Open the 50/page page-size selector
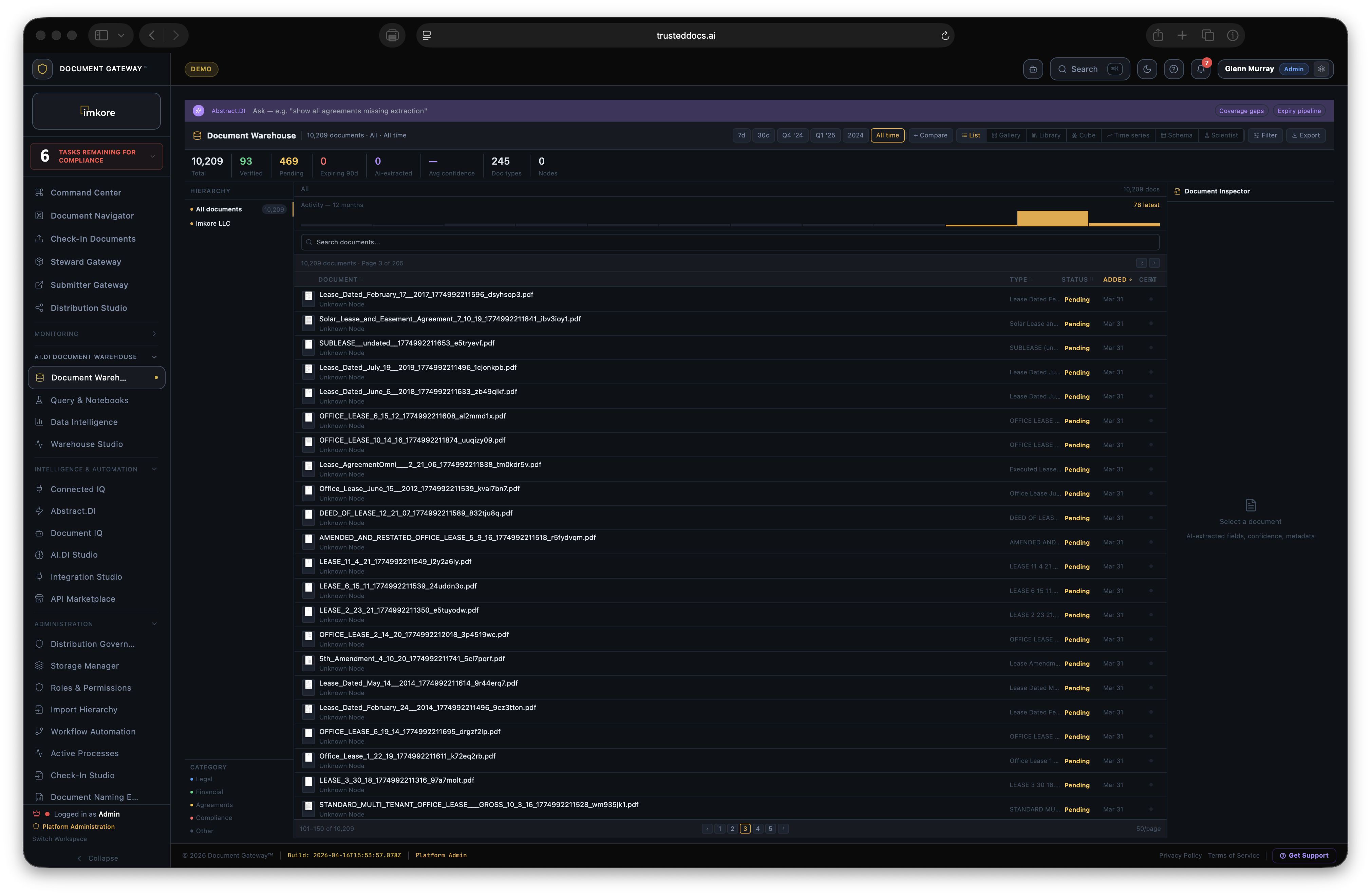The height and width of the screenshot is (896, 1371). point(1148,828)
